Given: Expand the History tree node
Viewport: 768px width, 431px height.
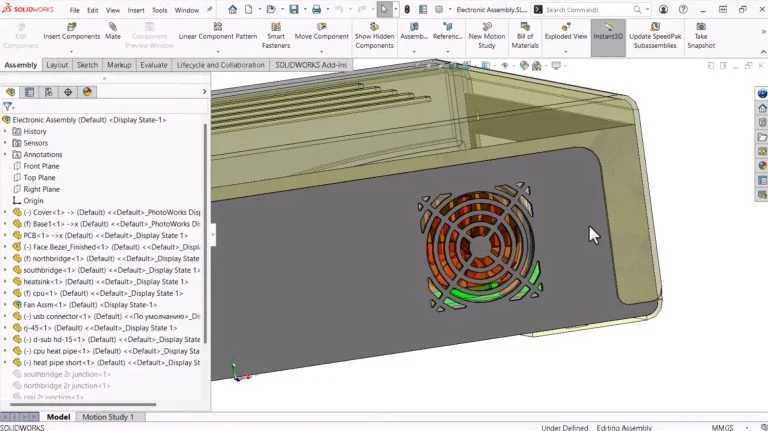Looking at the screenshot, I should pos(6,131).
